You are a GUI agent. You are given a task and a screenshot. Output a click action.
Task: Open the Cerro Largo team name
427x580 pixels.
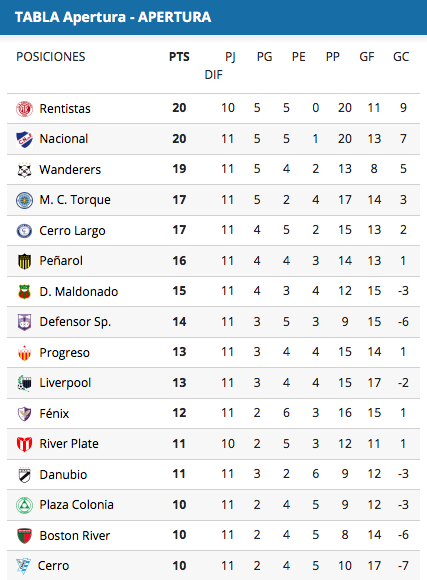coord(73,231)
